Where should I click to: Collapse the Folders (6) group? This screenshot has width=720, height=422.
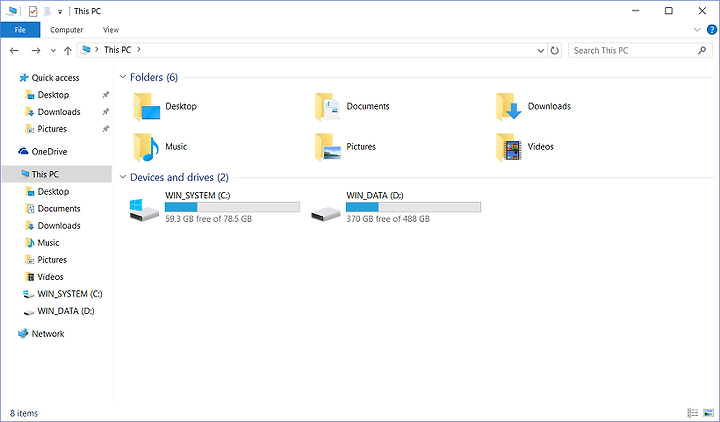click(x=123, y=77)
